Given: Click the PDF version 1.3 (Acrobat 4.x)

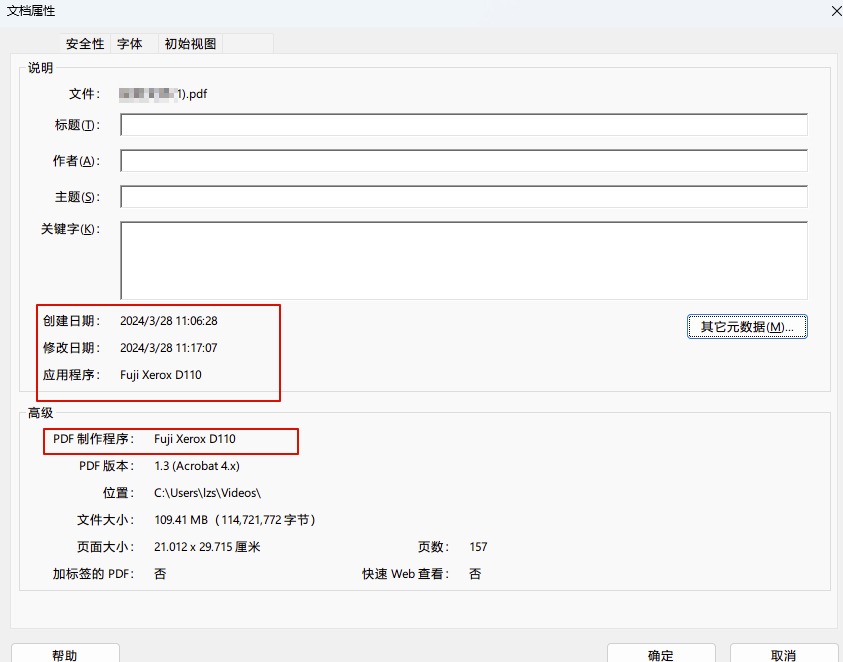Looking at the screenshot, I should (197, 466).
